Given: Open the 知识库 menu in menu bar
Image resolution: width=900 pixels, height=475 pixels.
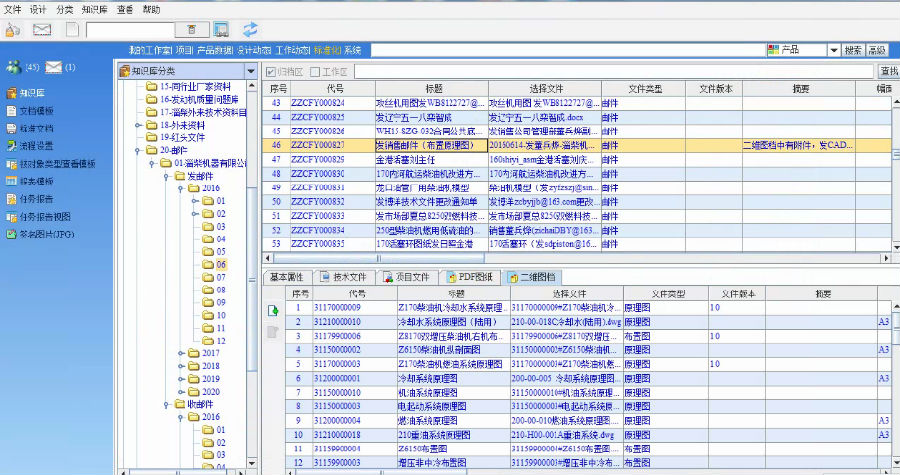Looking at the screenshot, I should 96,8.
